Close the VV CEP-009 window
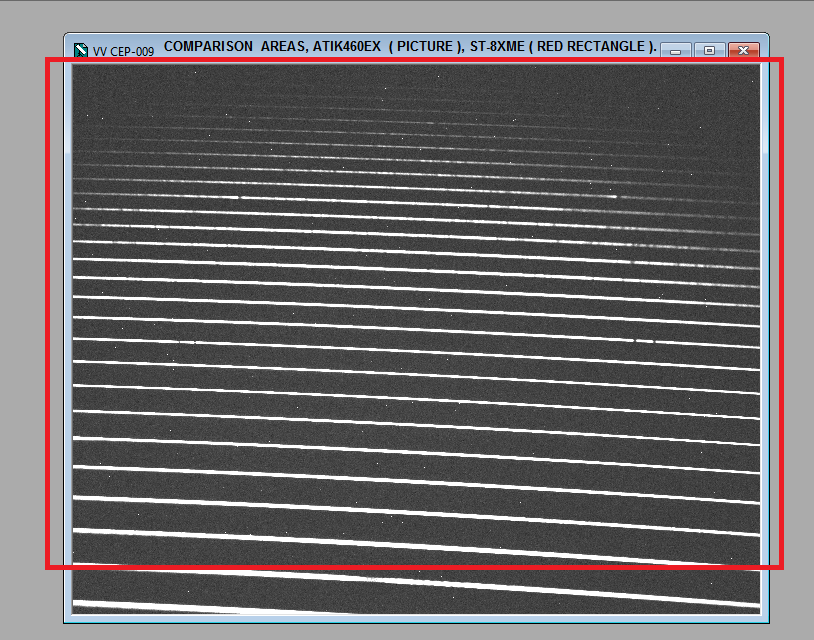The width and height of the screenshot is (814, 640). click(x=742, y=50)
